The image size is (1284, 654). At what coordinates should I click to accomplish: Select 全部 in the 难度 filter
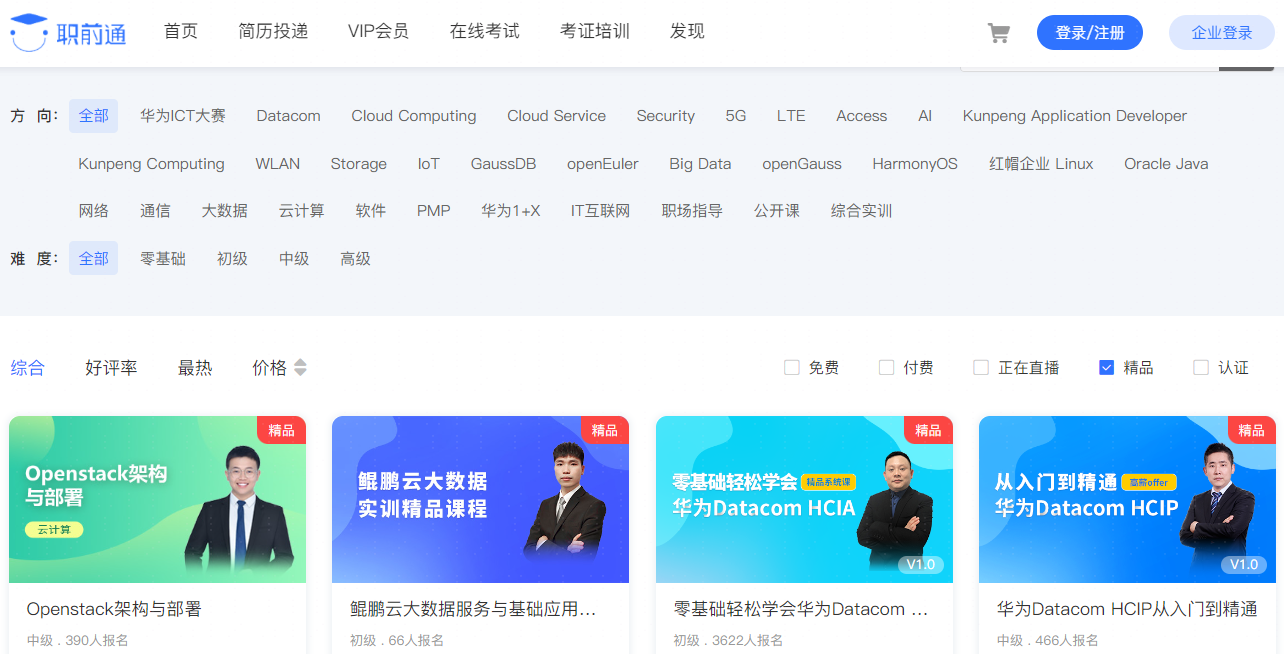[93, 258]
